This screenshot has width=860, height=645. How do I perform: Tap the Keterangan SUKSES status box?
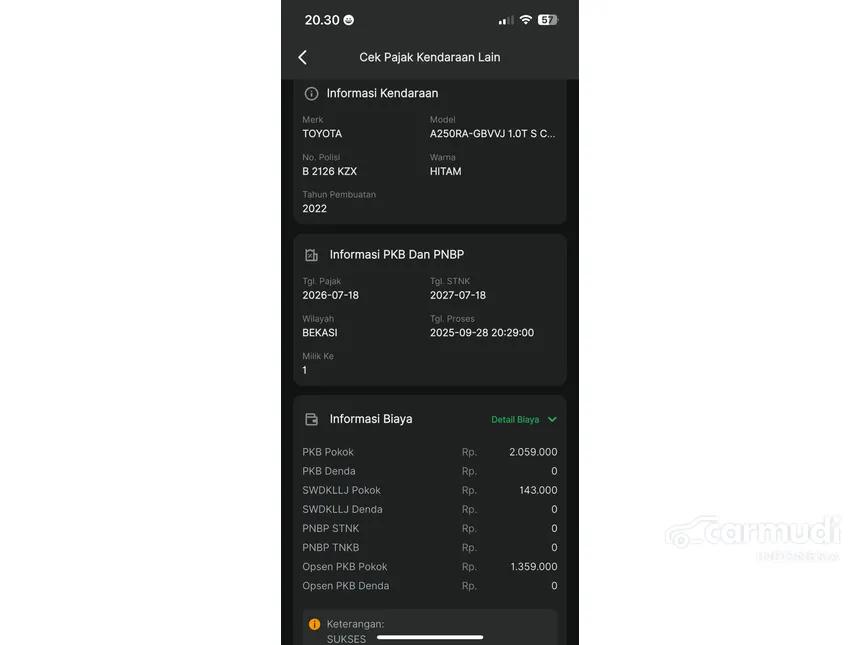pos(429,627)
